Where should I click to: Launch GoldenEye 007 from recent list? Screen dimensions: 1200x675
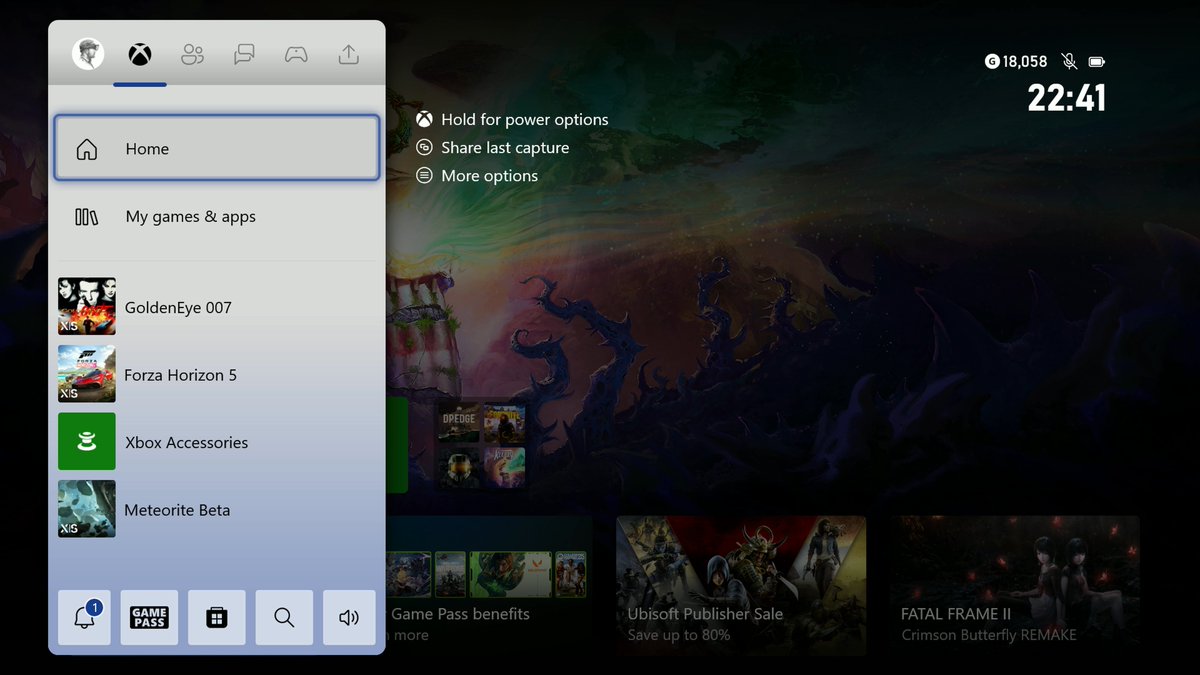[217, 307]
